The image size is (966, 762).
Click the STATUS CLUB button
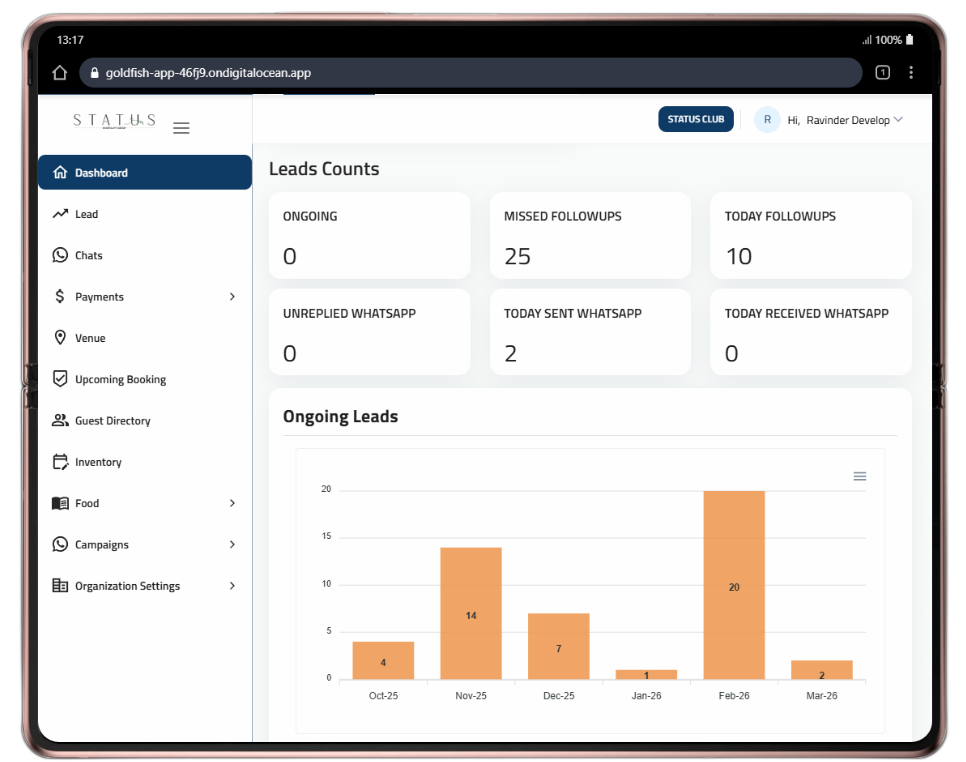[x=695, y=118]
